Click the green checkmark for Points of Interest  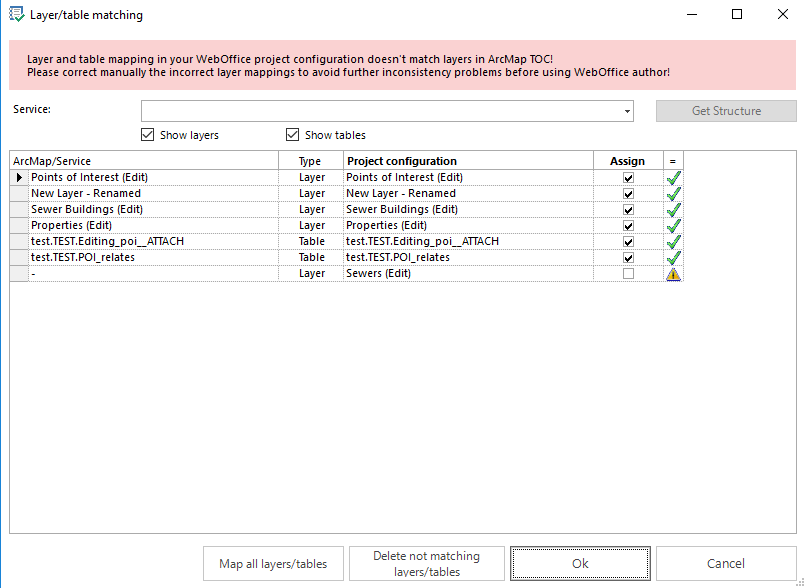point(673,177)
